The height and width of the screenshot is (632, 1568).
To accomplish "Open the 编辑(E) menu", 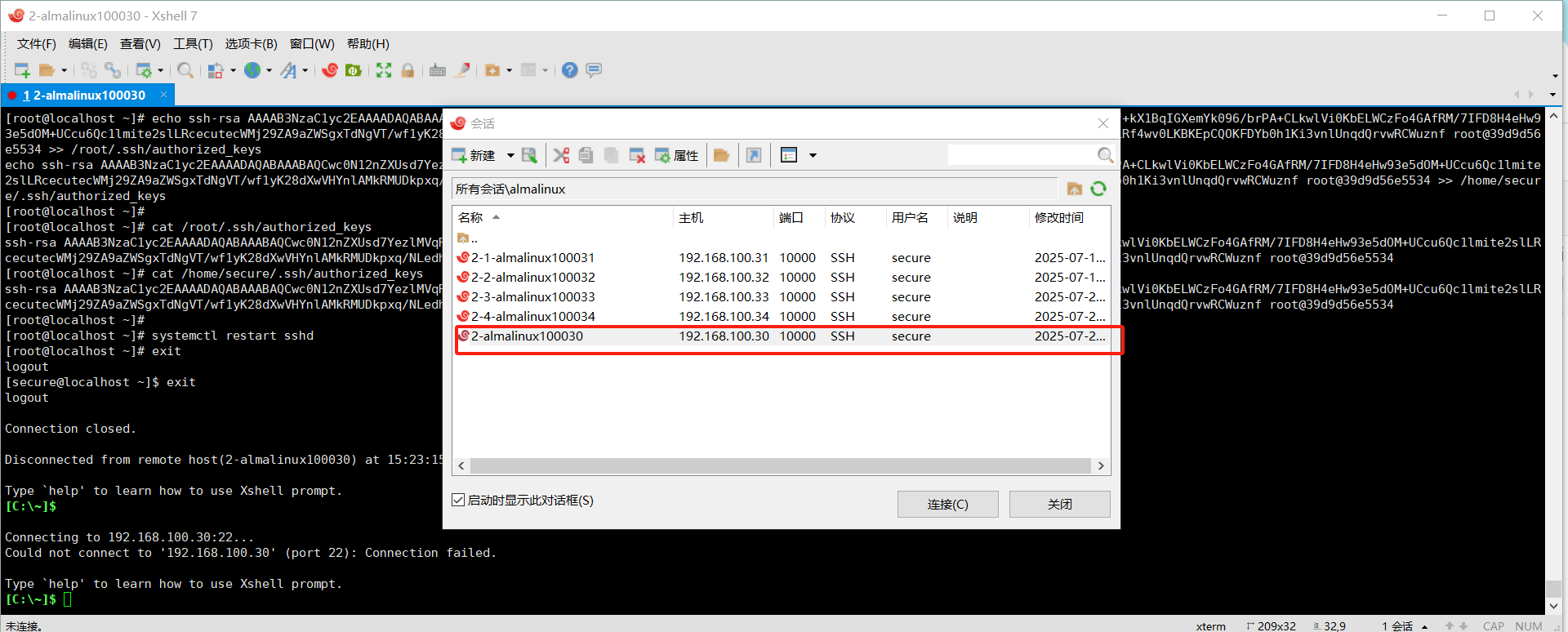I will click(88, 43).
